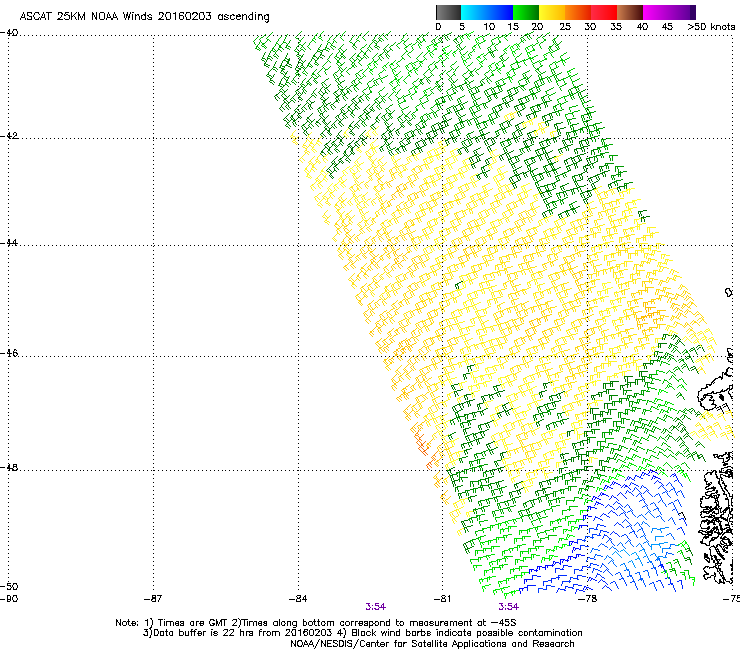Image resolution: width=740 pixels, height=650 pixels.
Task: Select the '15' color bar legend label
Action: [x=513, y=27]
